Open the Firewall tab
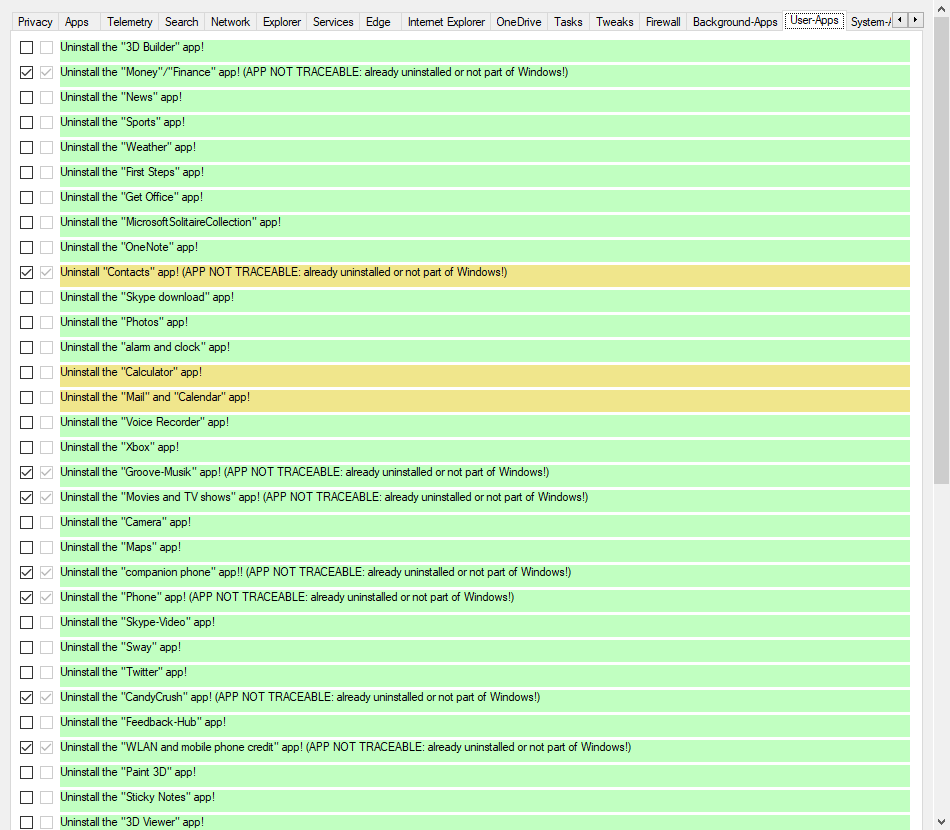Image resolution: width=950 pixels, height=830 pixels. pyautogui.click(x=663, y=22)
